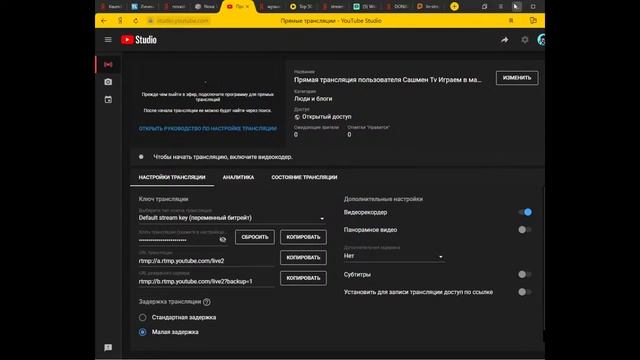
Task: Open the browser bookmark icon
Action: 511,20
